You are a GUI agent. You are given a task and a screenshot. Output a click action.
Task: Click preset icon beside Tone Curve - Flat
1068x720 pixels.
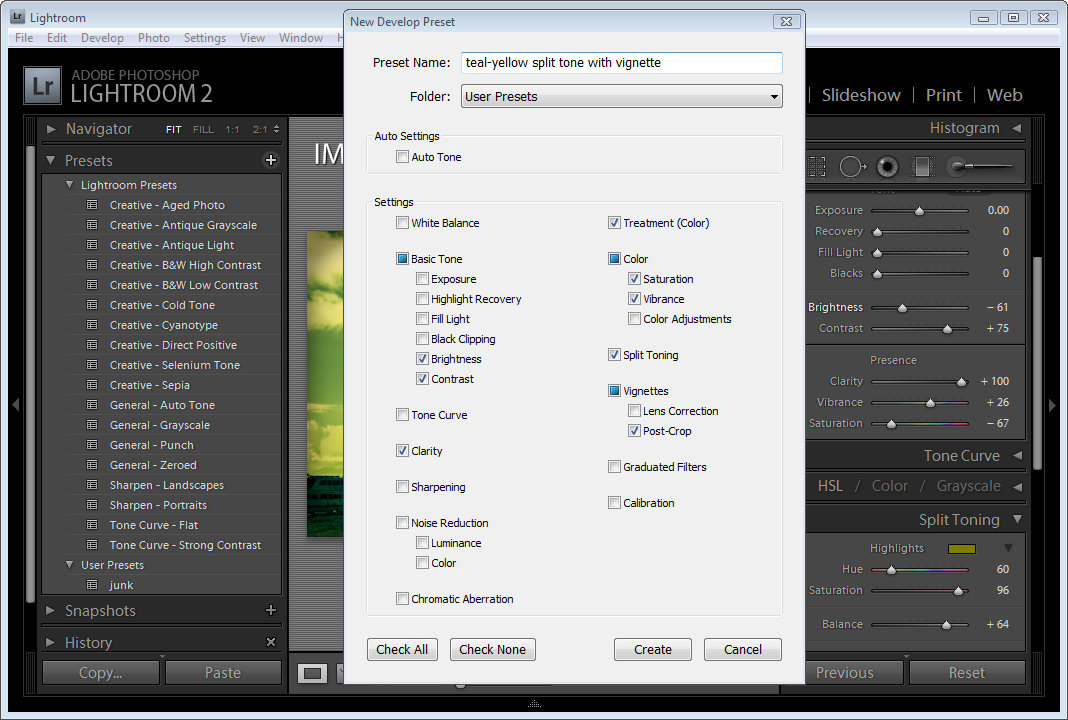pyautogui.click(x=92, y=525)
